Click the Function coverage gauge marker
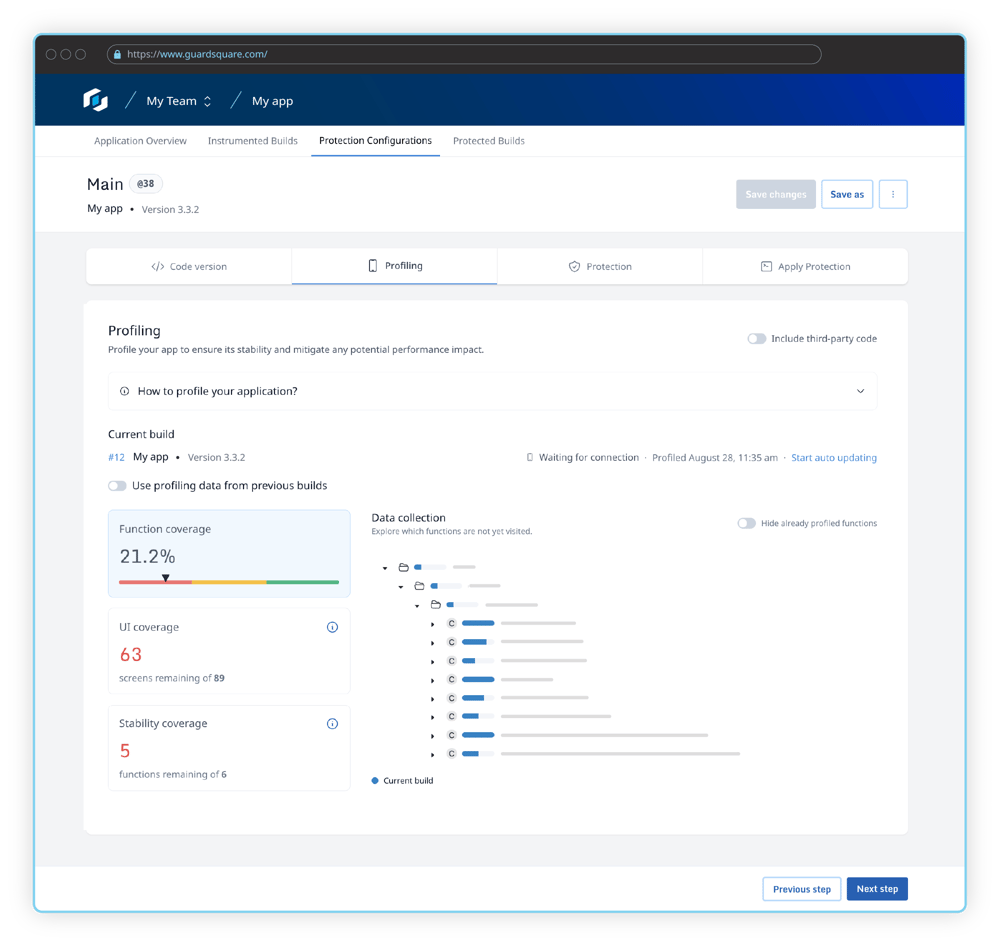Viewport: 1000px width, 946px height. (166, 579)
